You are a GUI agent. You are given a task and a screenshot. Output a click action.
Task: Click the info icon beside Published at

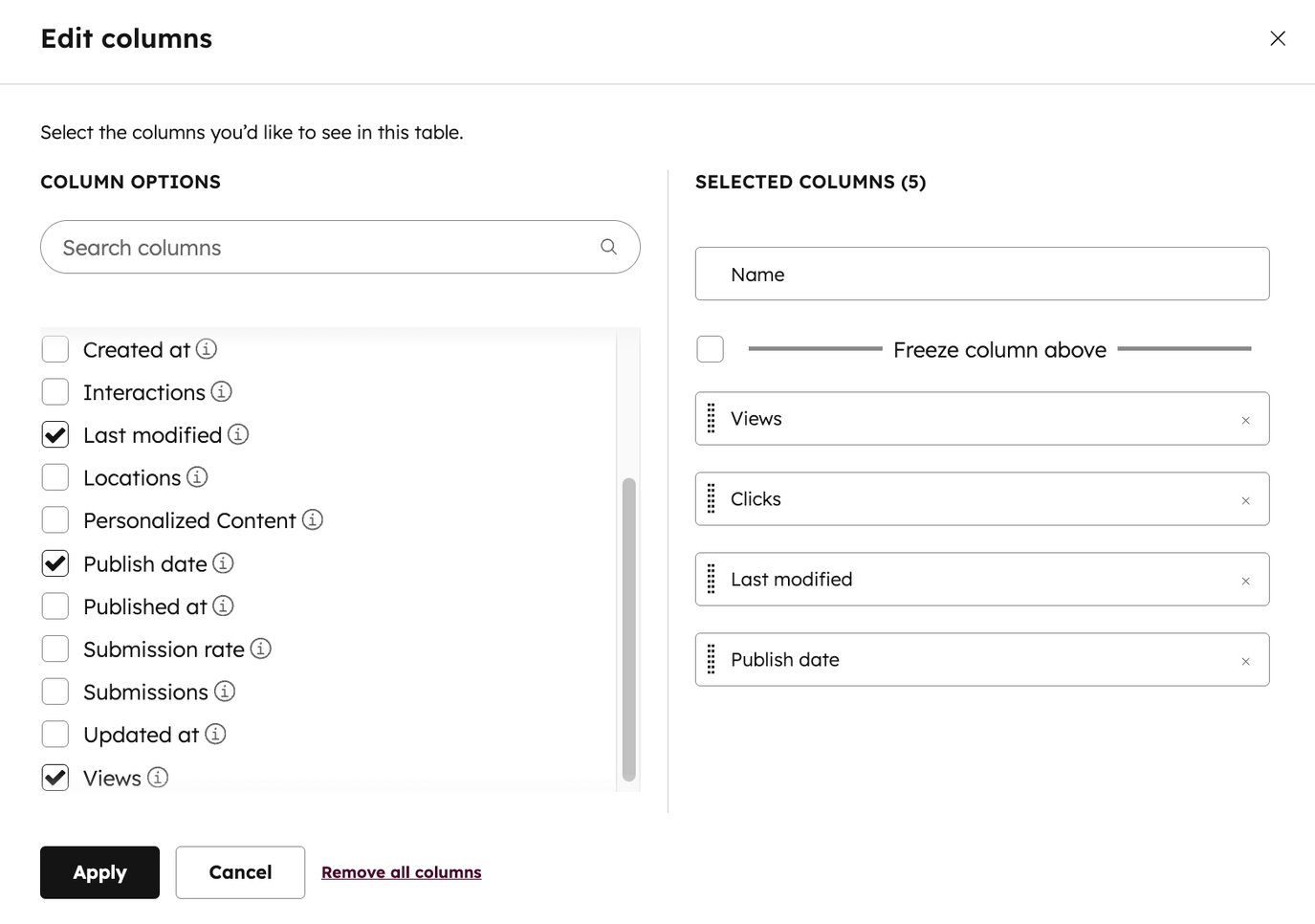click(x=222, y=605)
